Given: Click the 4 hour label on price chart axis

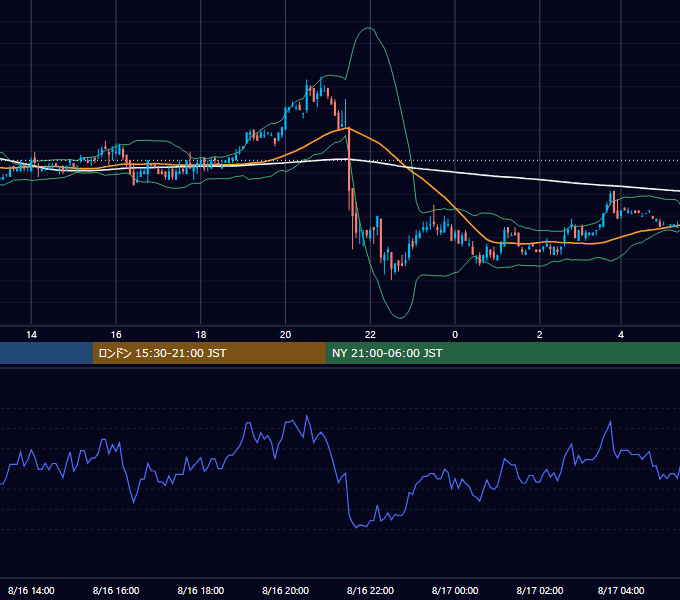Looking at the screenshot, I should pos(621,335).
